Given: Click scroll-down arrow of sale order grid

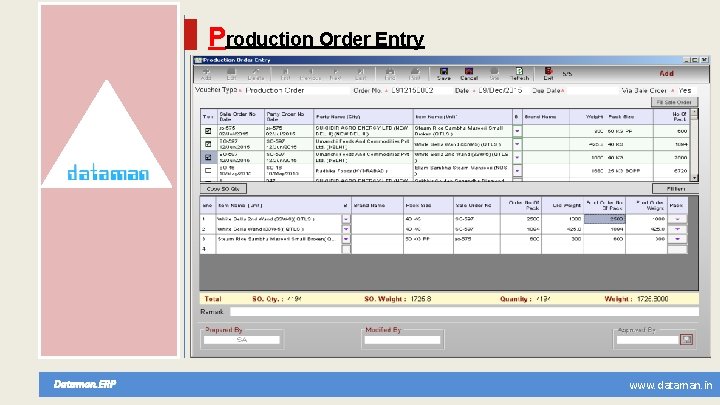Looking at the screenshot, I should 694,178.
